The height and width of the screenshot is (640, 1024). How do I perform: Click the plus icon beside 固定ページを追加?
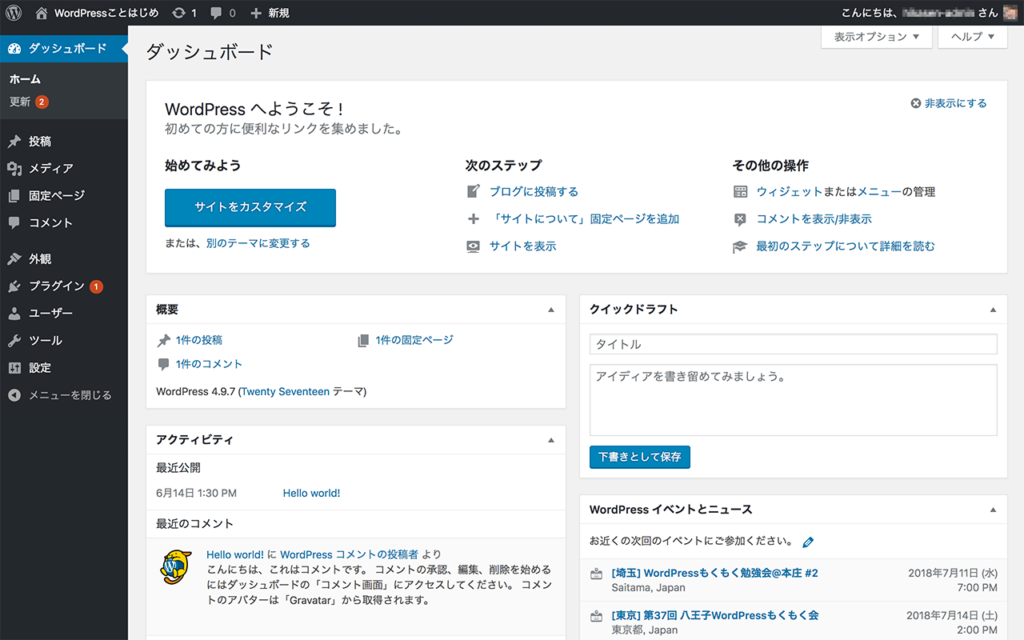(473, 219)
